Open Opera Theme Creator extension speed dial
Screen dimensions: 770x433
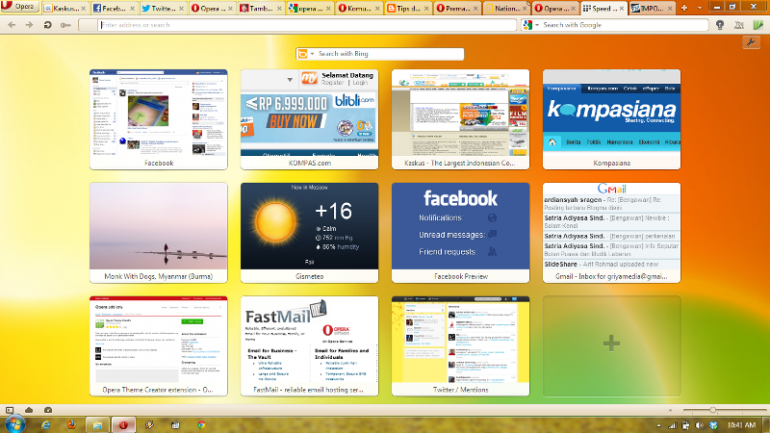point(159,346)
